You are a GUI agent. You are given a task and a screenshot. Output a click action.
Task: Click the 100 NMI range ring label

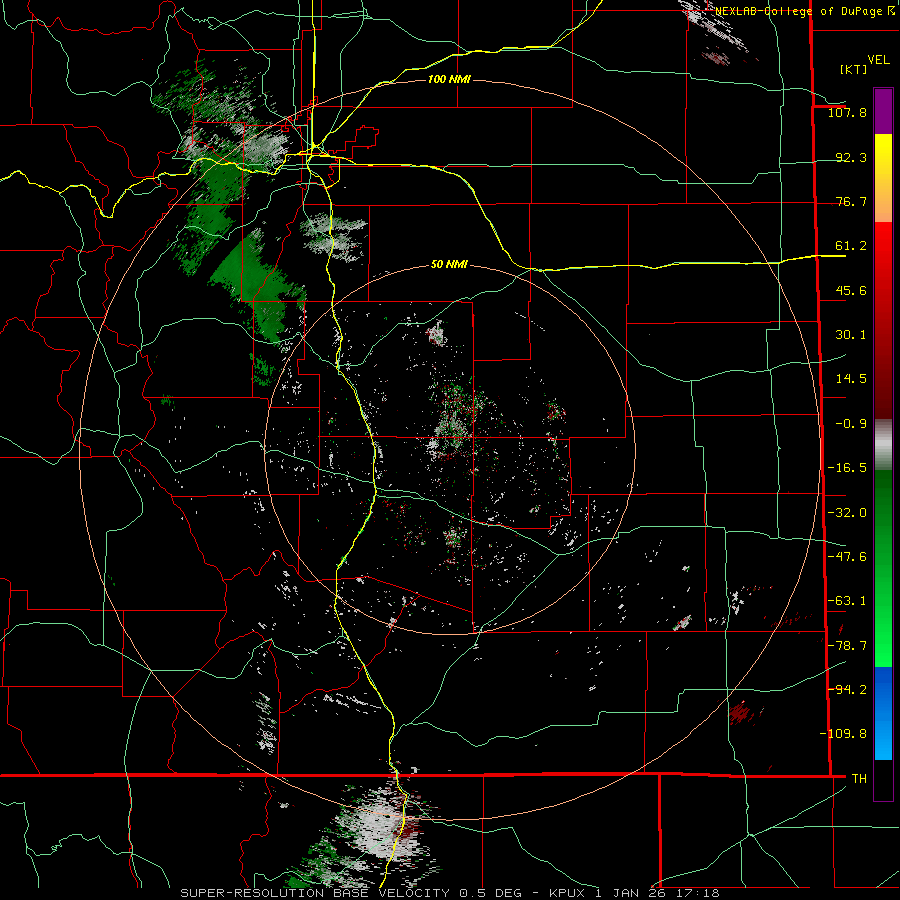point(449,79)
